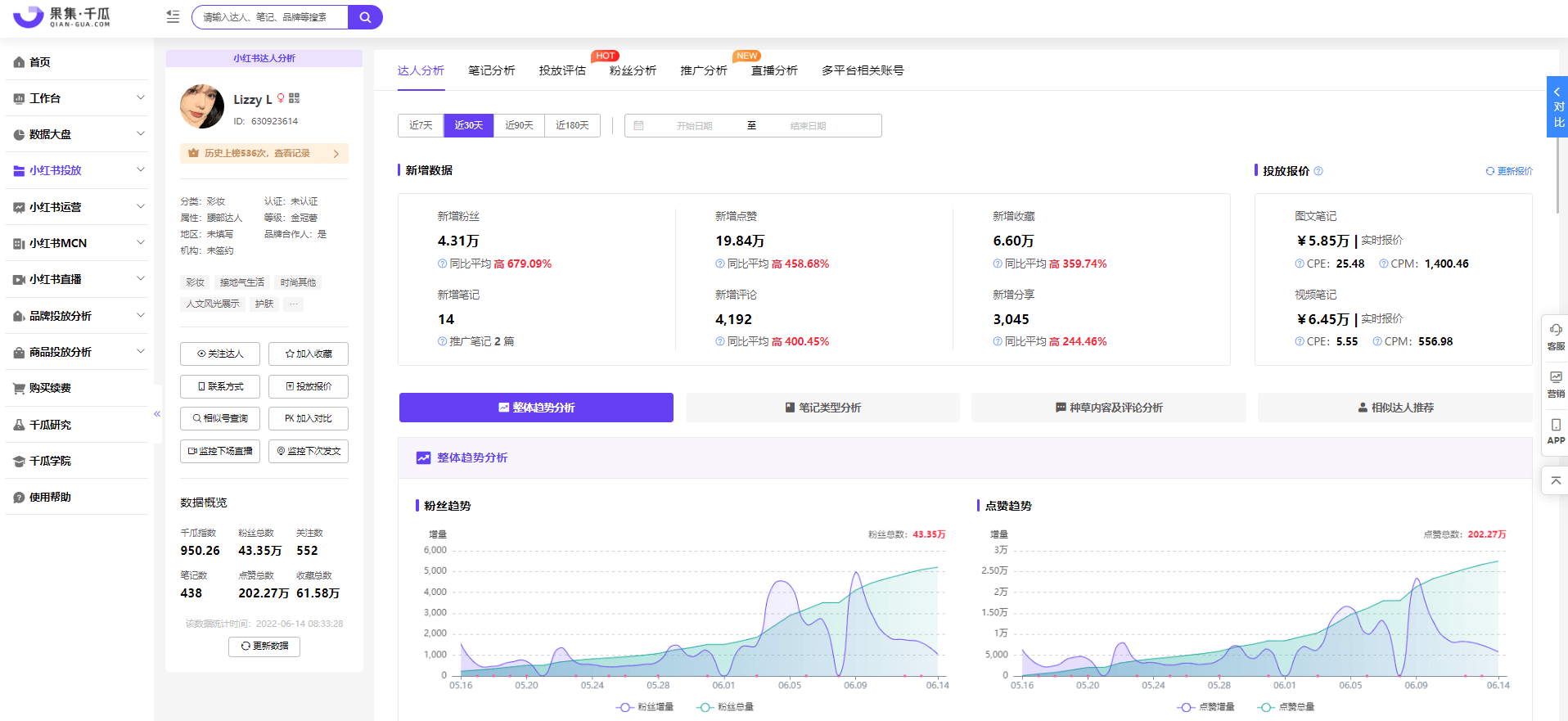
Task: Click the calendar icon in date range
Action: 639,126
